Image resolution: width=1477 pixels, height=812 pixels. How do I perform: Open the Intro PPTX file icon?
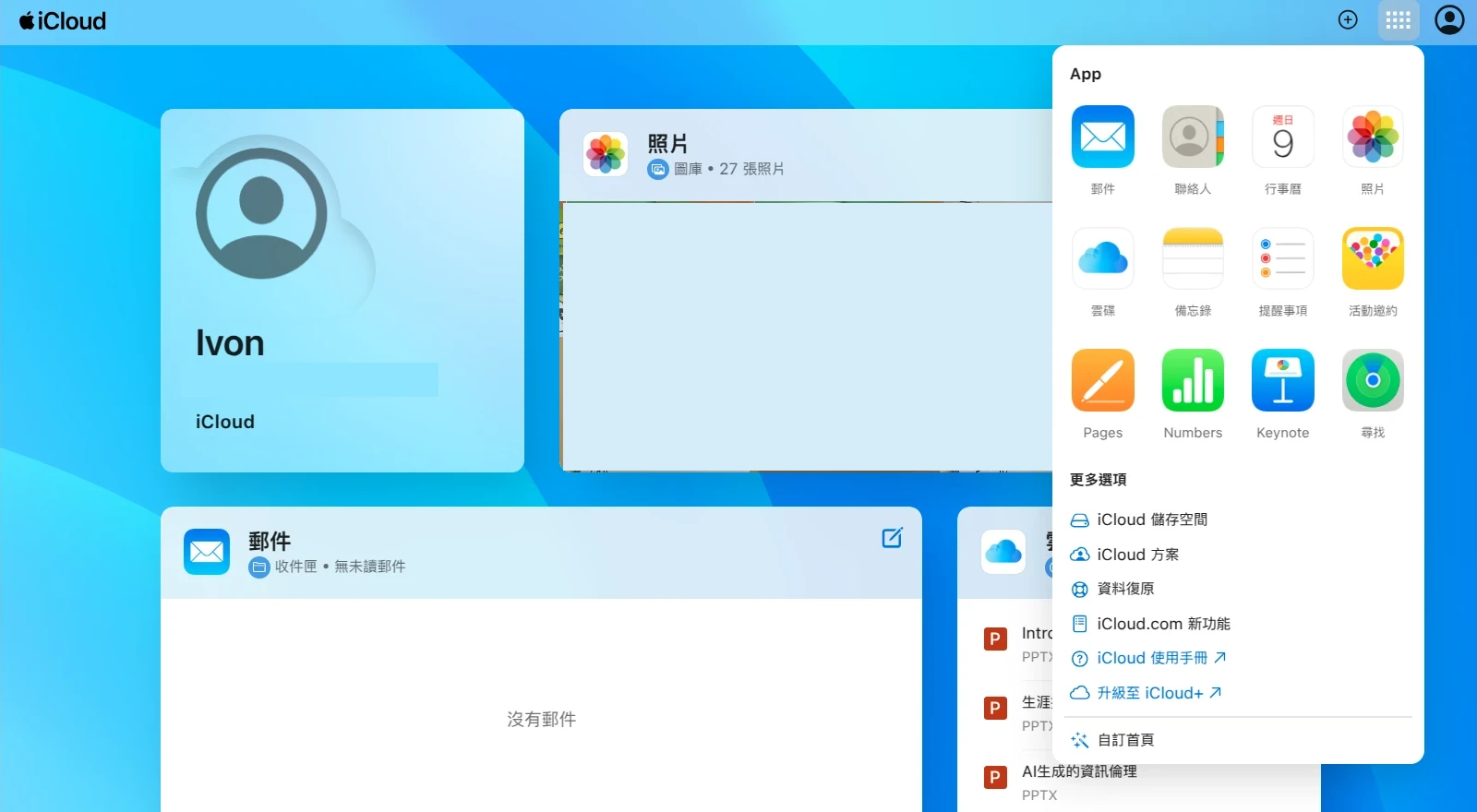coord(995,639)
